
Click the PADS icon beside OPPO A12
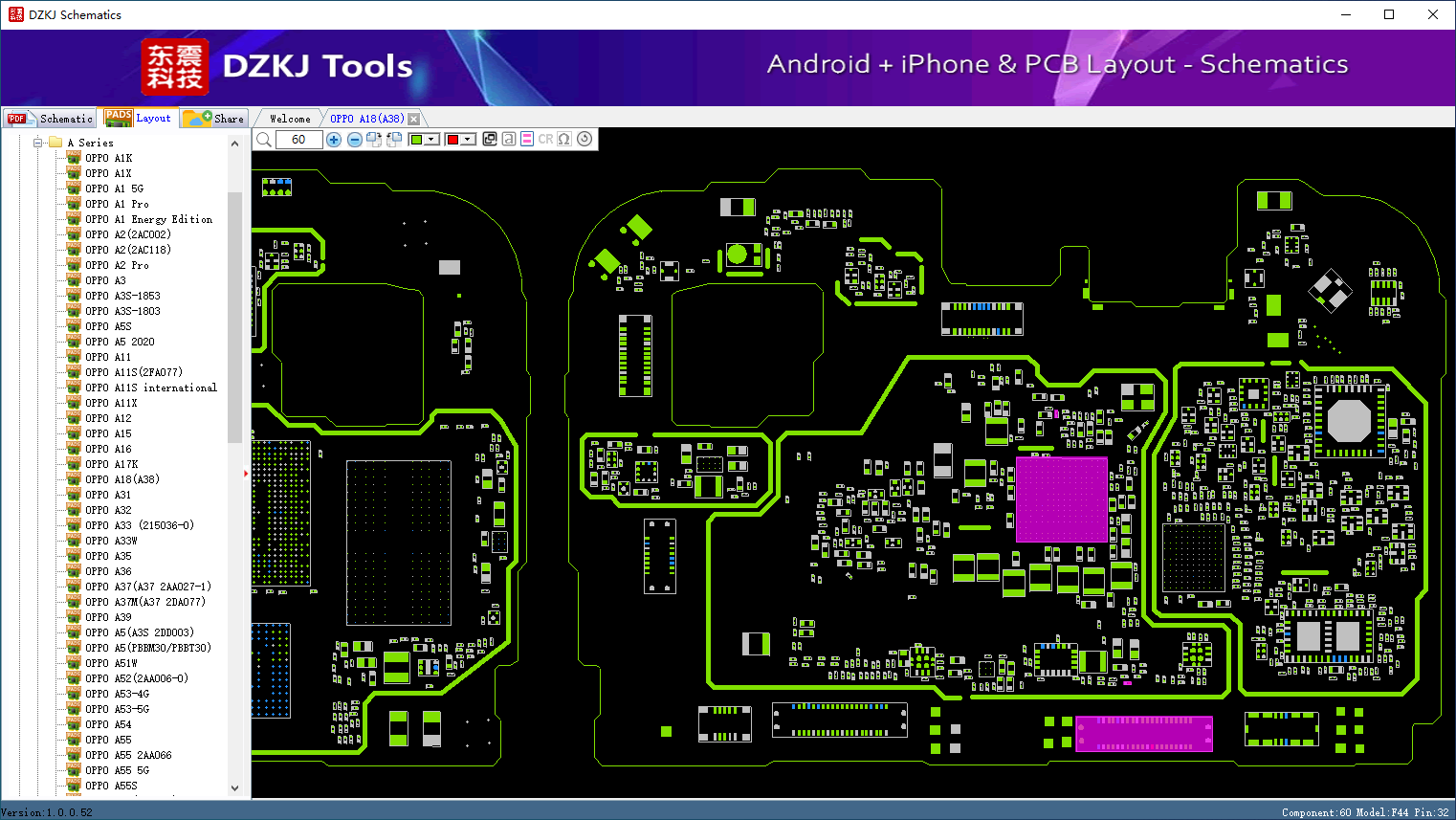coord(74,418)
